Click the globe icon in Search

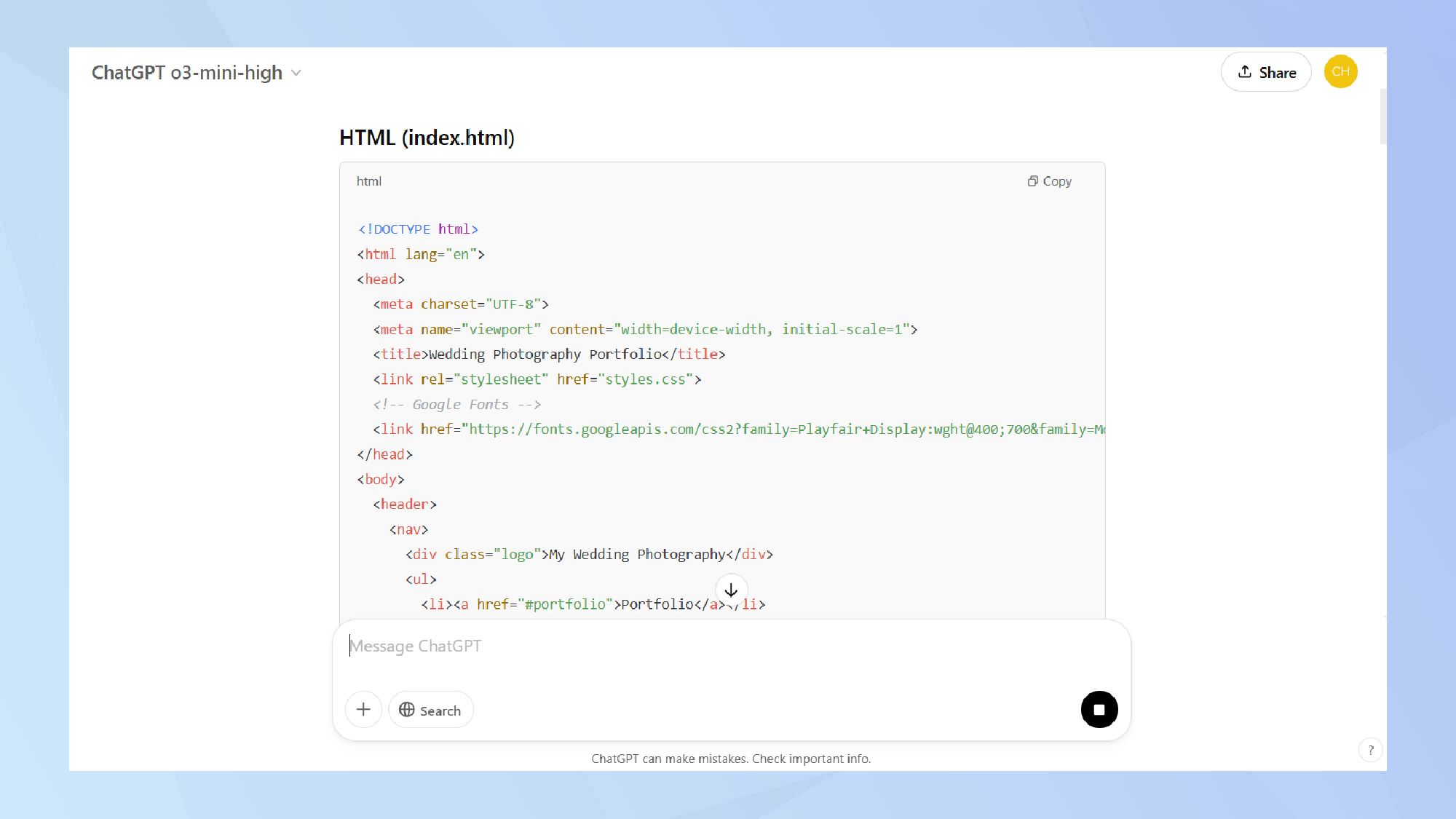coord(407,710)
